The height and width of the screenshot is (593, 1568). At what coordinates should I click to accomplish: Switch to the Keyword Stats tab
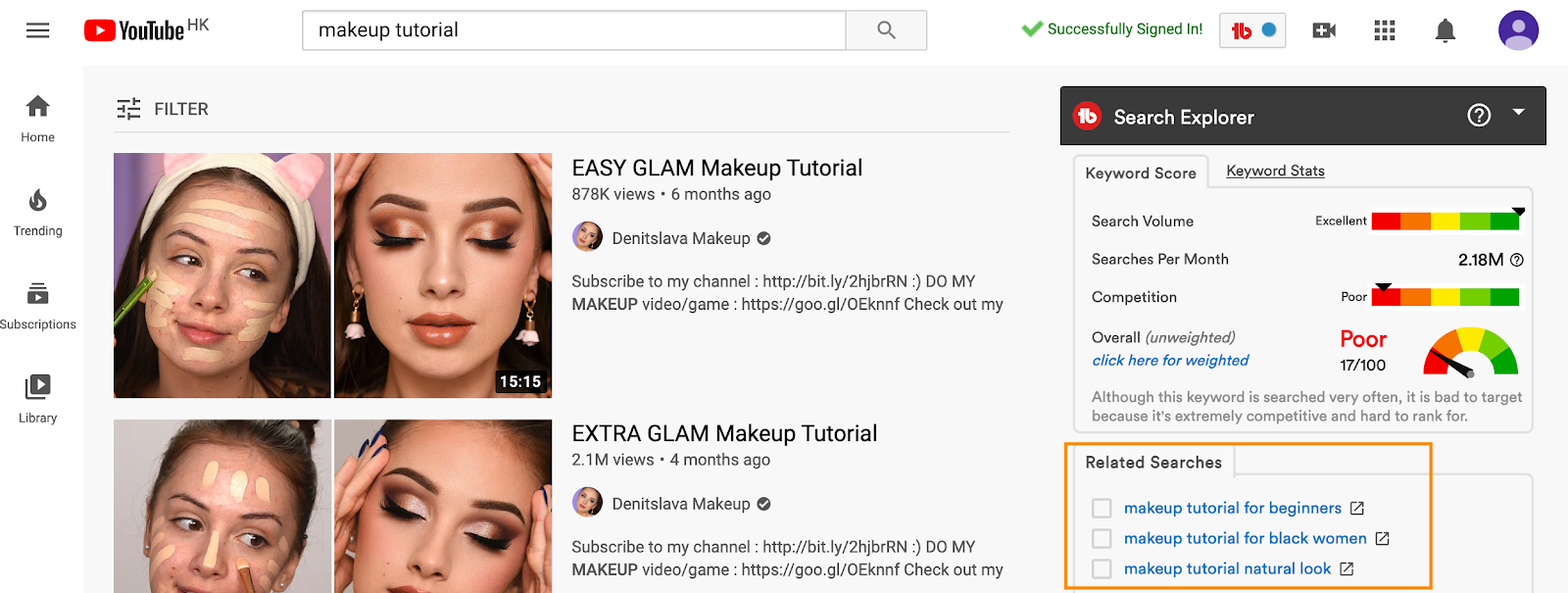point(1275,171)
